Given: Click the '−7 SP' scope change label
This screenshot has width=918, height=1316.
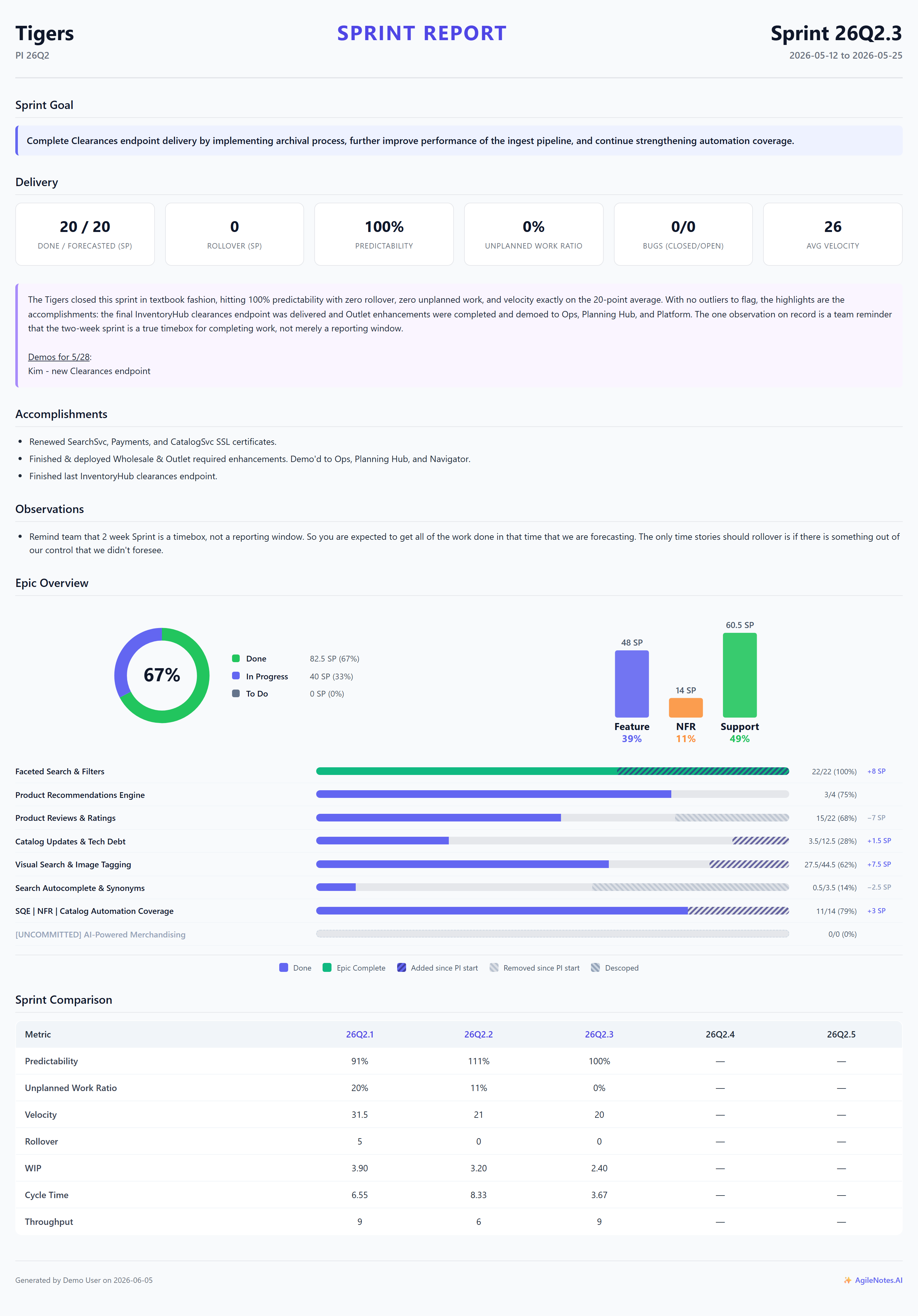Looking at the screenshot, I should tap(876, 818).
